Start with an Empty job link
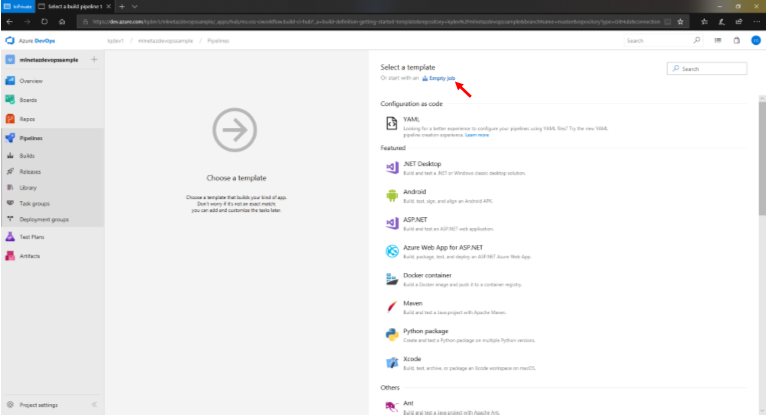This screenshot has width=766, height=415. pos(441,77)
